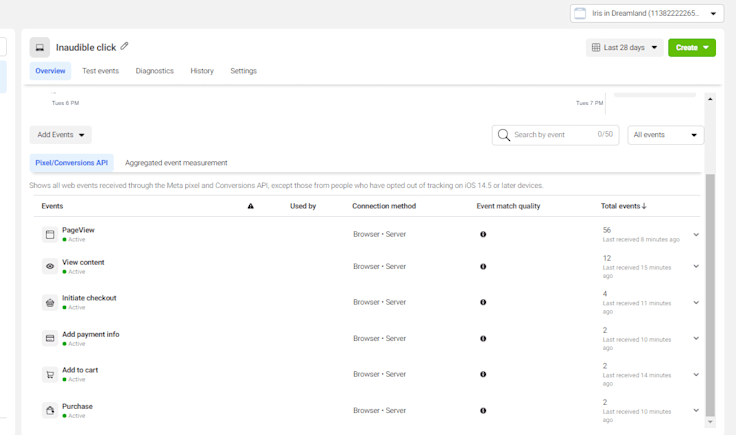736x435 pixels.
Task: Open the All events filter dropdown
Action: click(x=666, y=135)
